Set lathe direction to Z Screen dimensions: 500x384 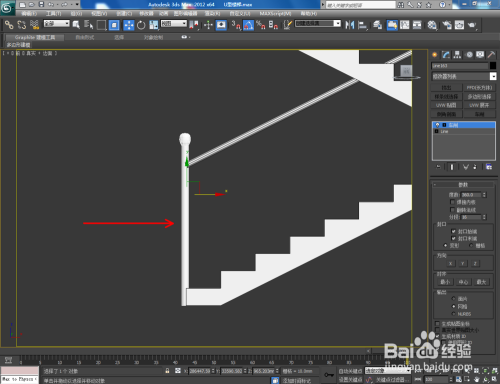coord(475,264)
